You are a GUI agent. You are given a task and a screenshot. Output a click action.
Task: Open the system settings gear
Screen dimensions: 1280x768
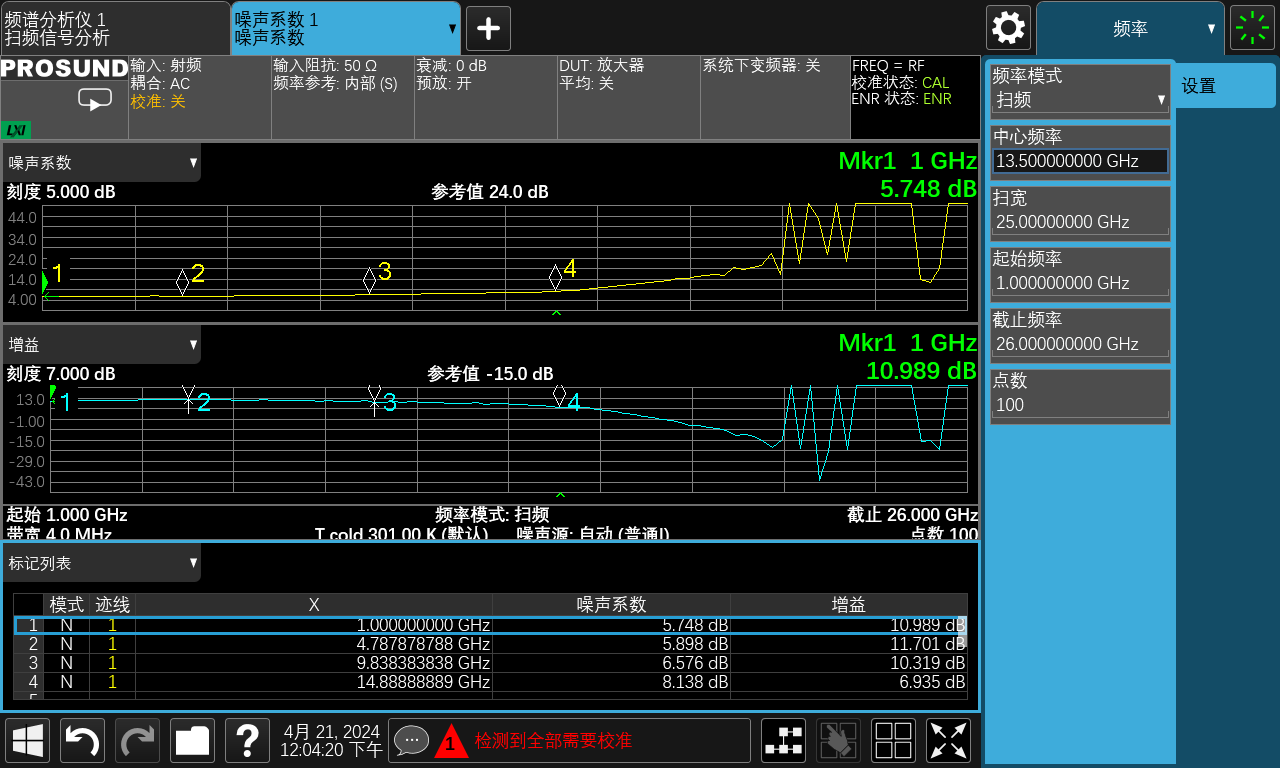click(x=1008, y=27)
